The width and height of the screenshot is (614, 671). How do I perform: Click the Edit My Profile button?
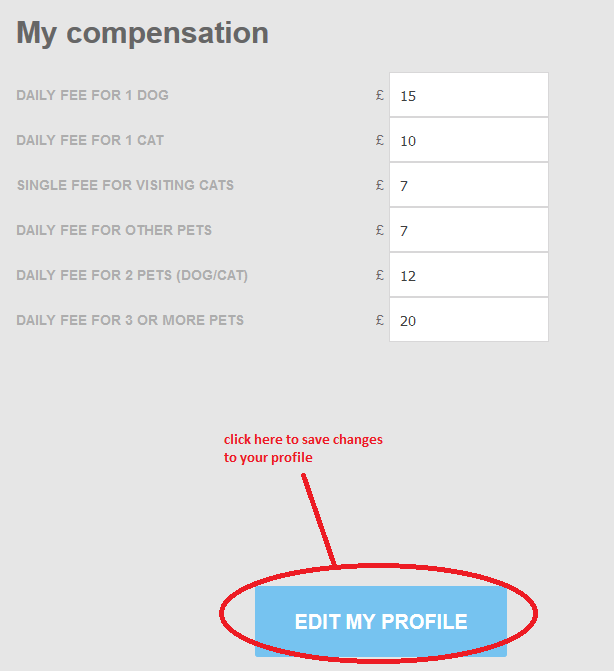(381, 621)
